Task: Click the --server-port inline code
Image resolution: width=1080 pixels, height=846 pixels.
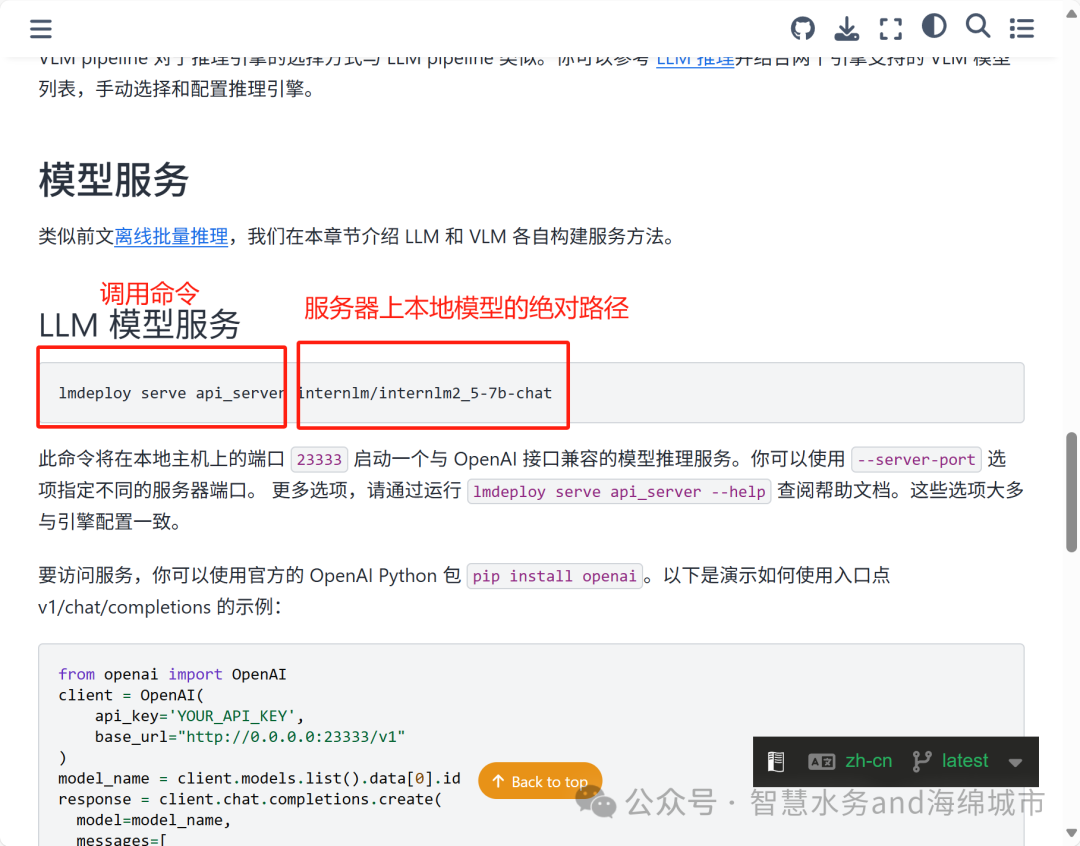Action: (916, 460)
